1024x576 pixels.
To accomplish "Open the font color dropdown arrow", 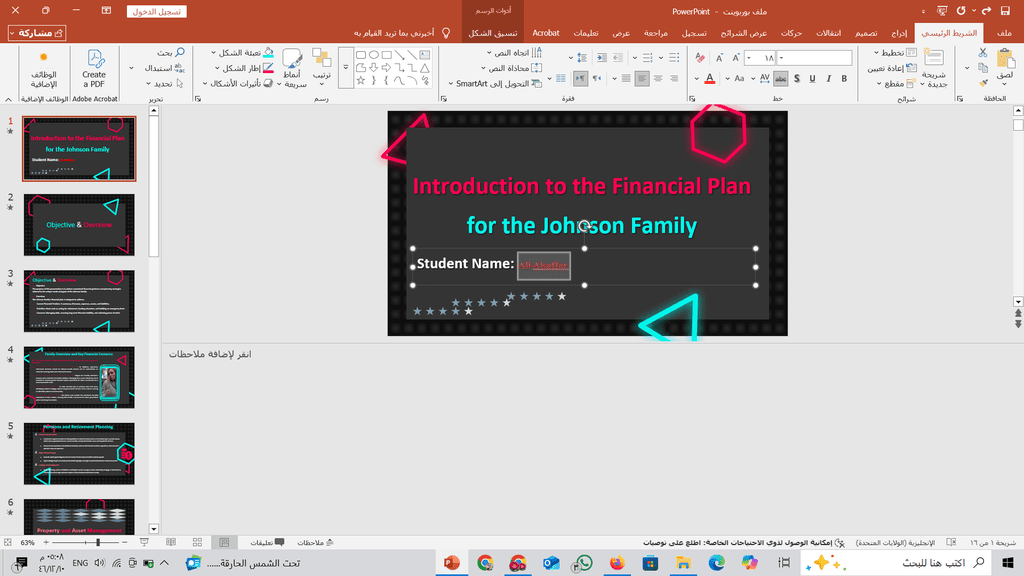I will point(697,78).
